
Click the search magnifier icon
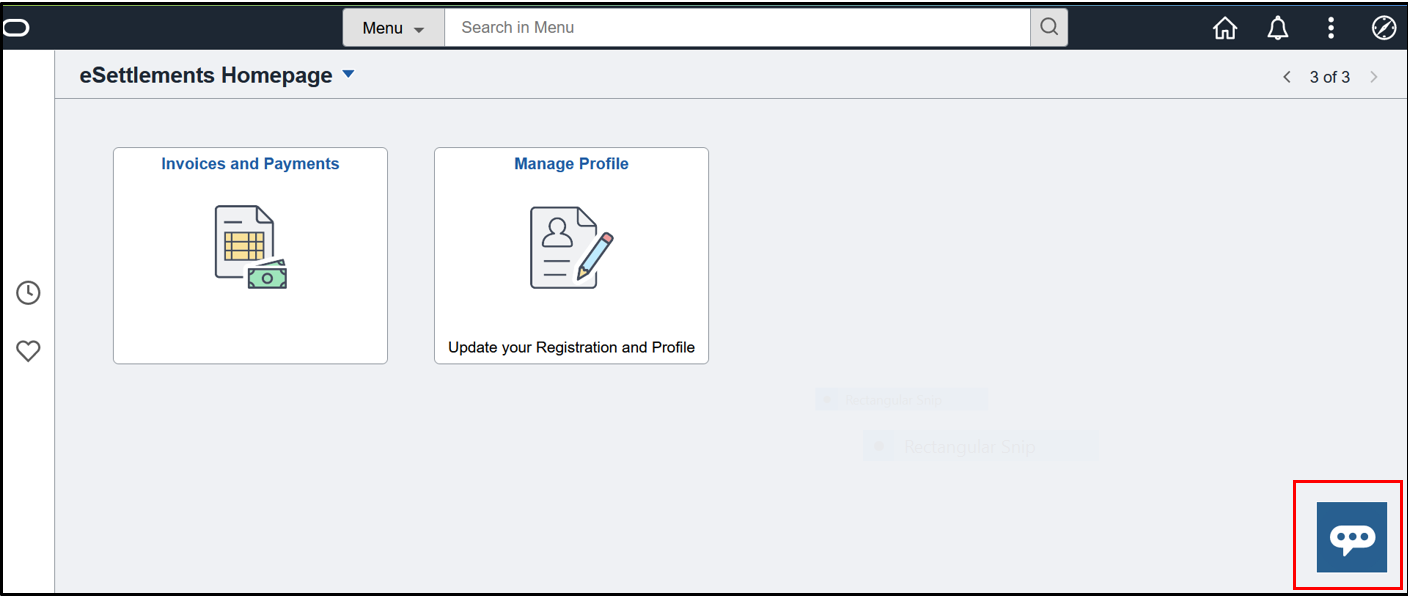coord(1049,28)
